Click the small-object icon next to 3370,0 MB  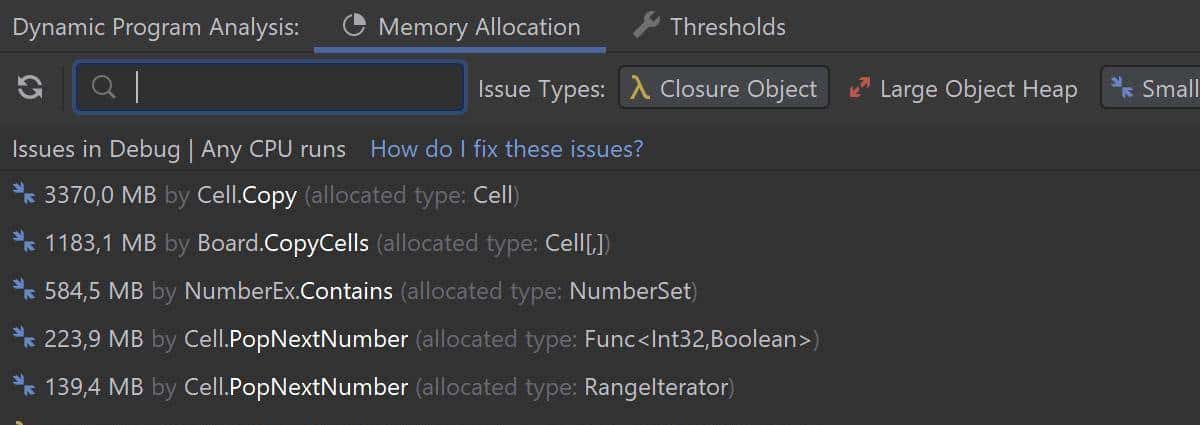24,194
